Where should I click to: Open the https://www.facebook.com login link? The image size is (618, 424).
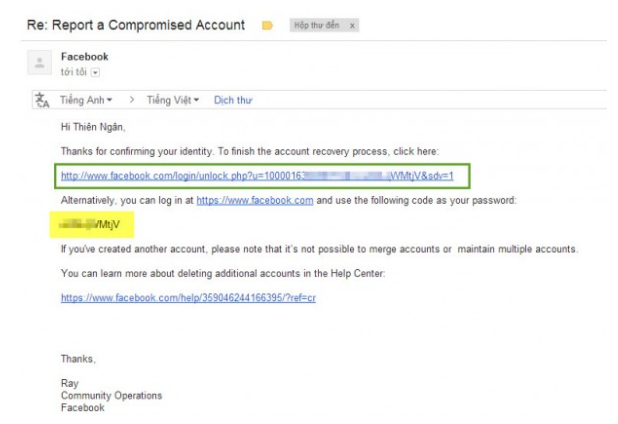(x=255, y=200)
